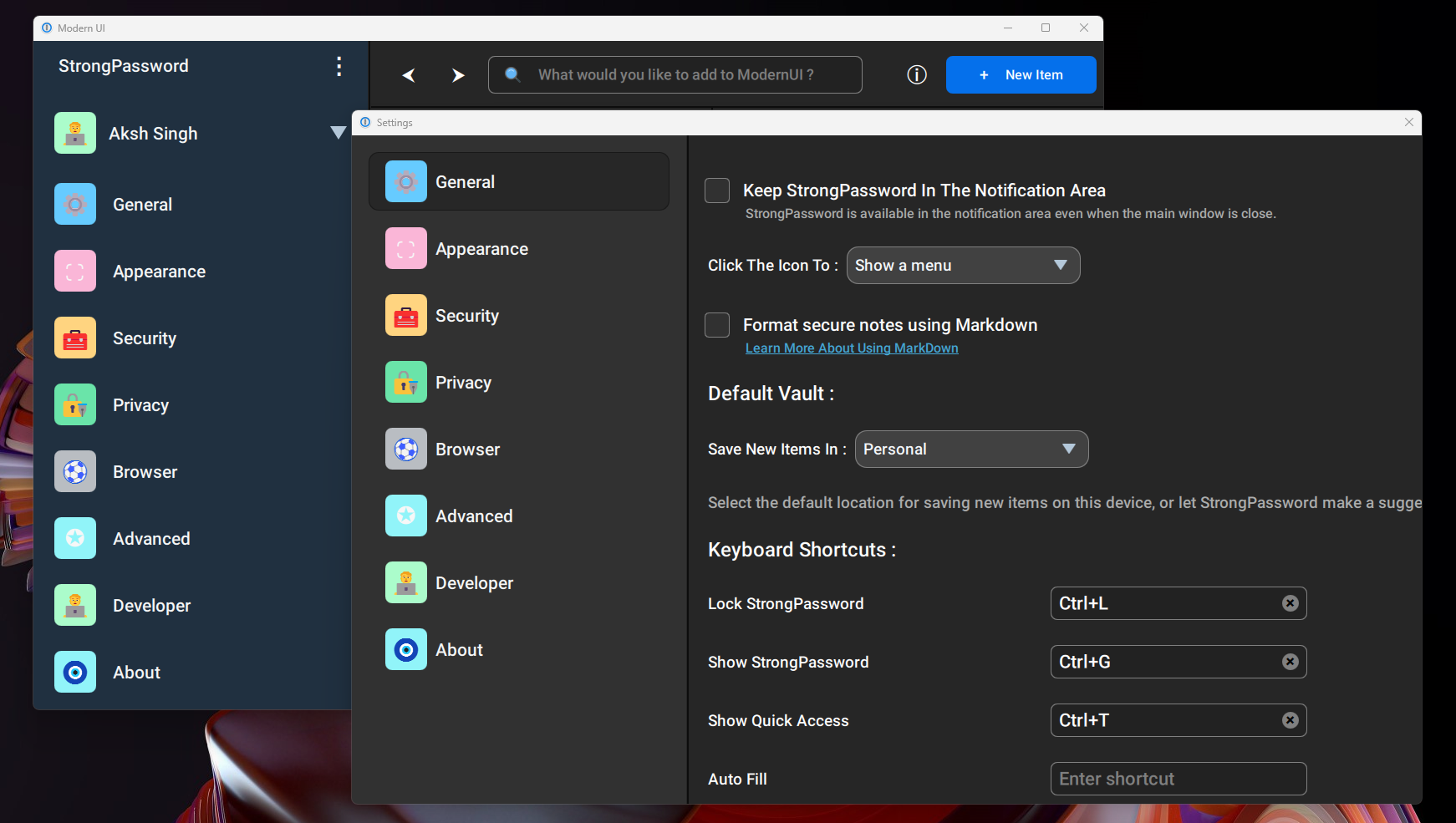The height and width of the screenshot is (823, 1456).
Task: Click the back arrow navigation icon
Action: [x=409, y=75]
